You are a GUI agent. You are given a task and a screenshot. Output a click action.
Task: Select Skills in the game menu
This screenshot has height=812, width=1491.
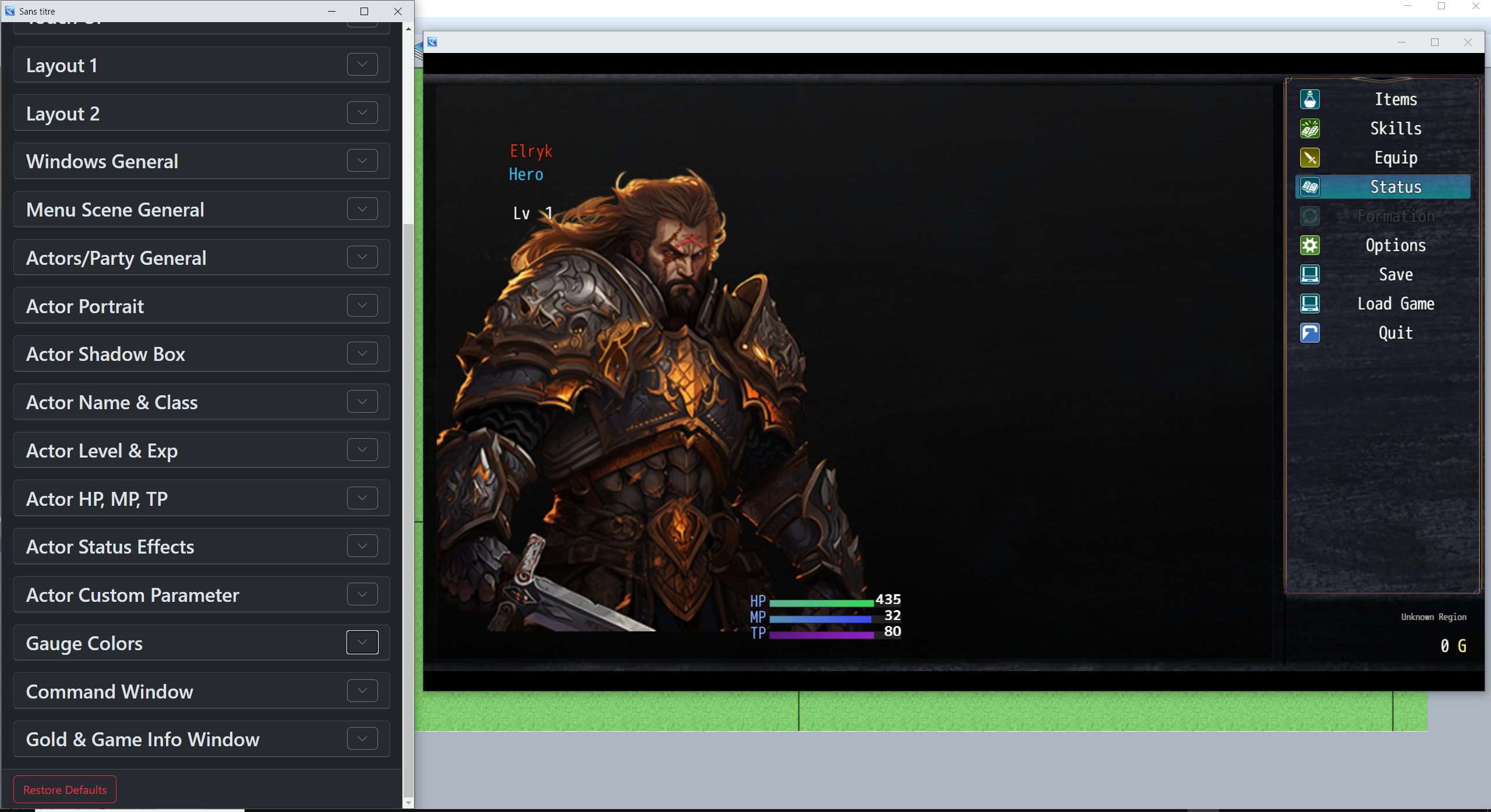coord(1395,129)
